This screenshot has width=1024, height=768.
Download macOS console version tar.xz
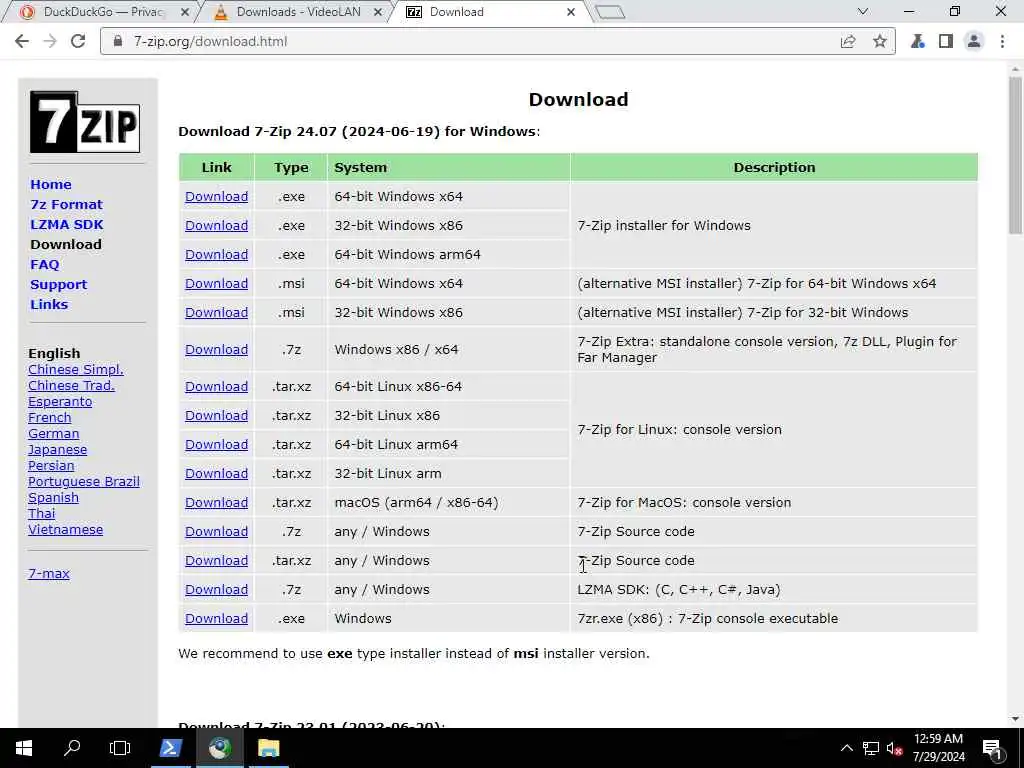pyautogui.click(x=216, y=502)
